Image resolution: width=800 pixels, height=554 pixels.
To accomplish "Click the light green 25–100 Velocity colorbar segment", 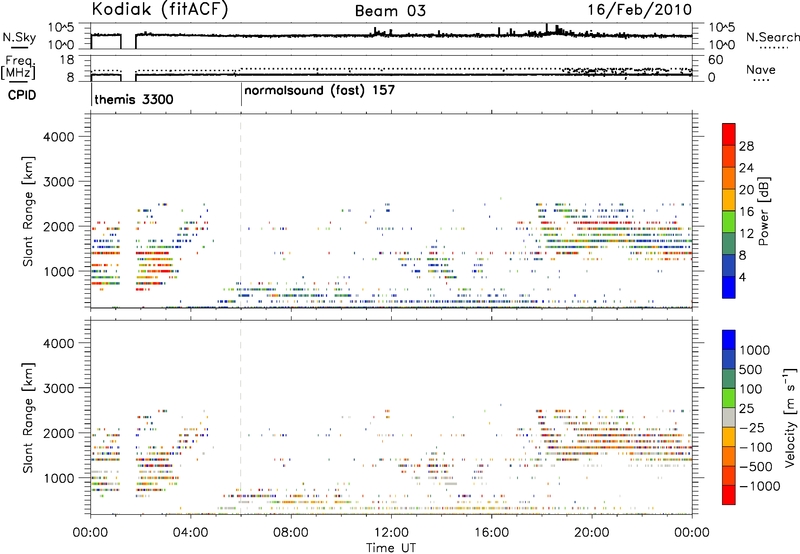I will (729, 398).
